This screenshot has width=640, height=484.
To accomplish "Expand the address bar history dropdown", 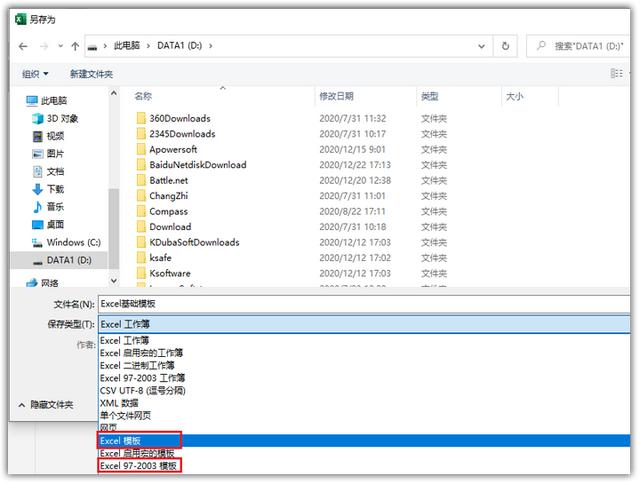I will [482, 46].
